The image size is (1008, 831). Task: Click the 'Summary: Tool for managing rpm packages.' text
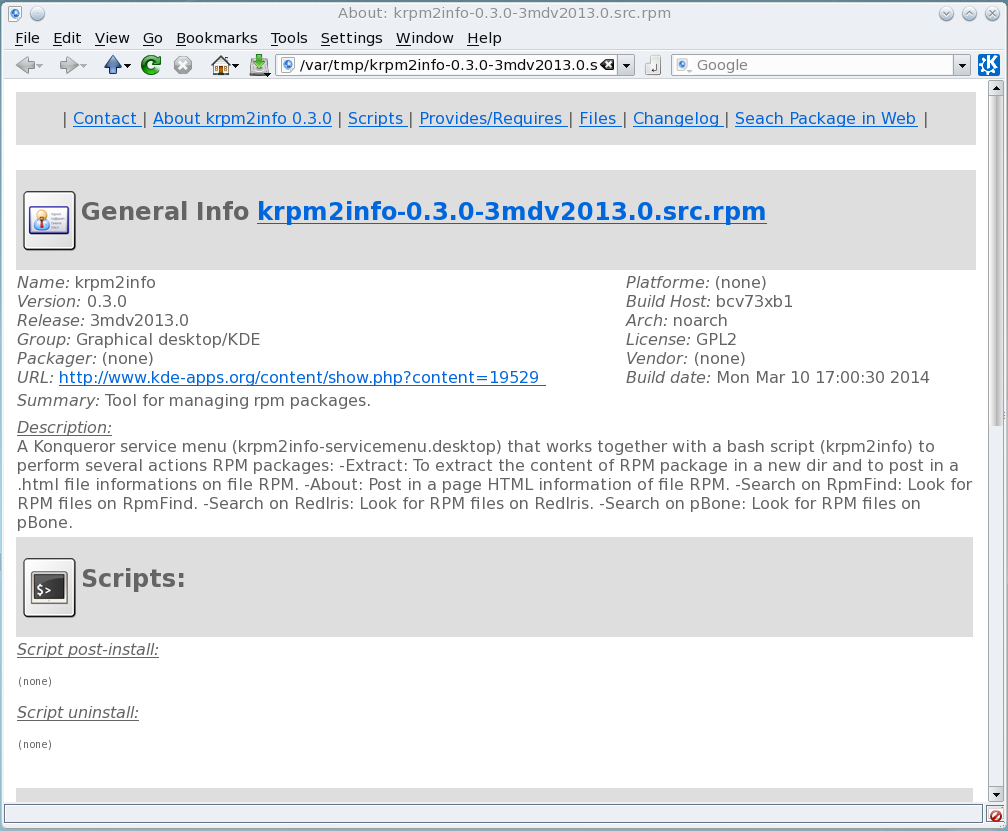click(194, 400)
